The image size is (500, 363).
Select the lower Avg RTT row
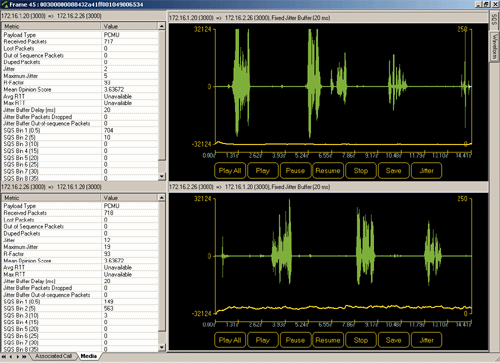point(80,267)
